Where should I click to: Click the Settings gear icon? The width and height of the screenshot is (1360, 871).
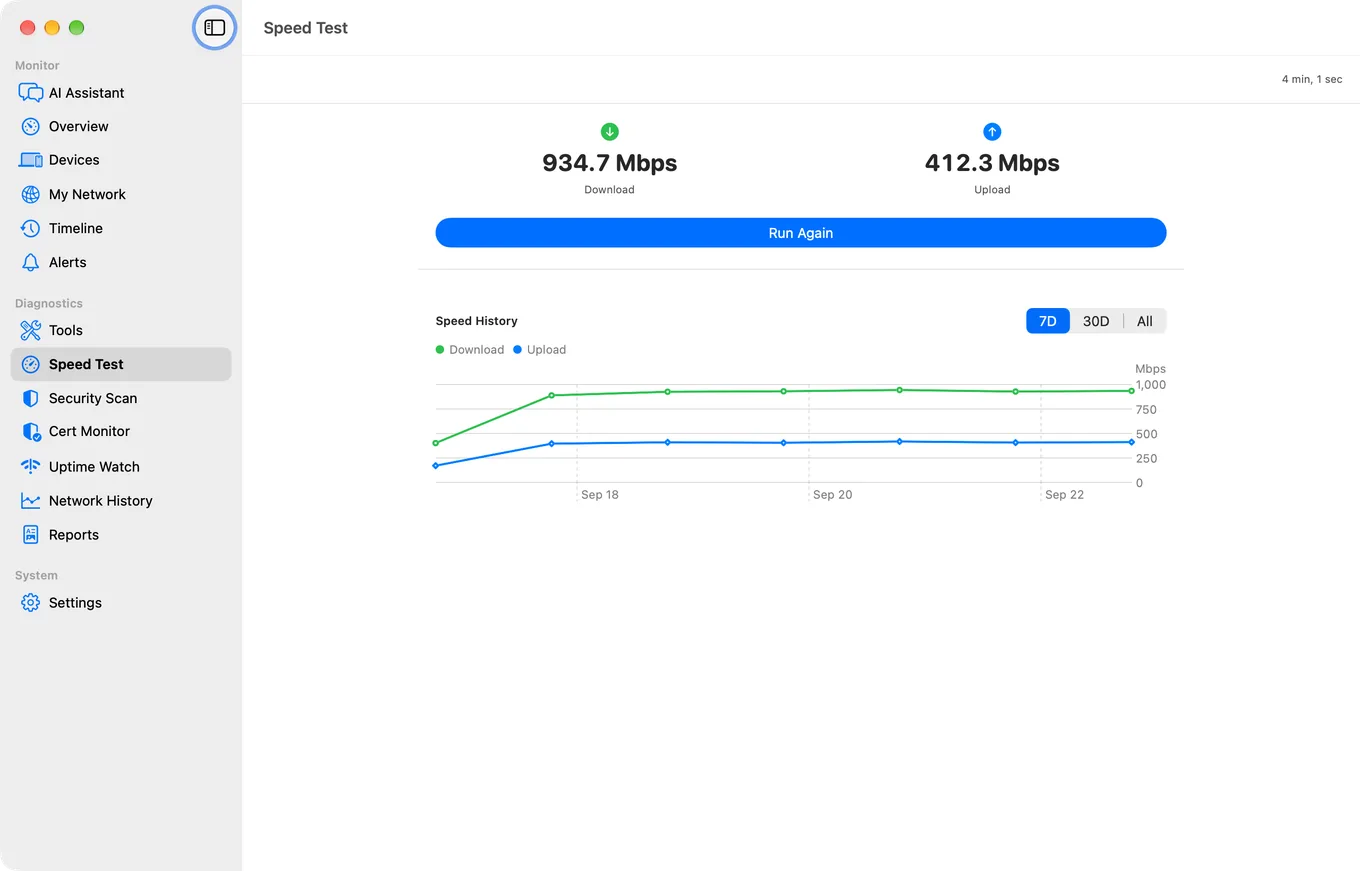click(30, 603)
